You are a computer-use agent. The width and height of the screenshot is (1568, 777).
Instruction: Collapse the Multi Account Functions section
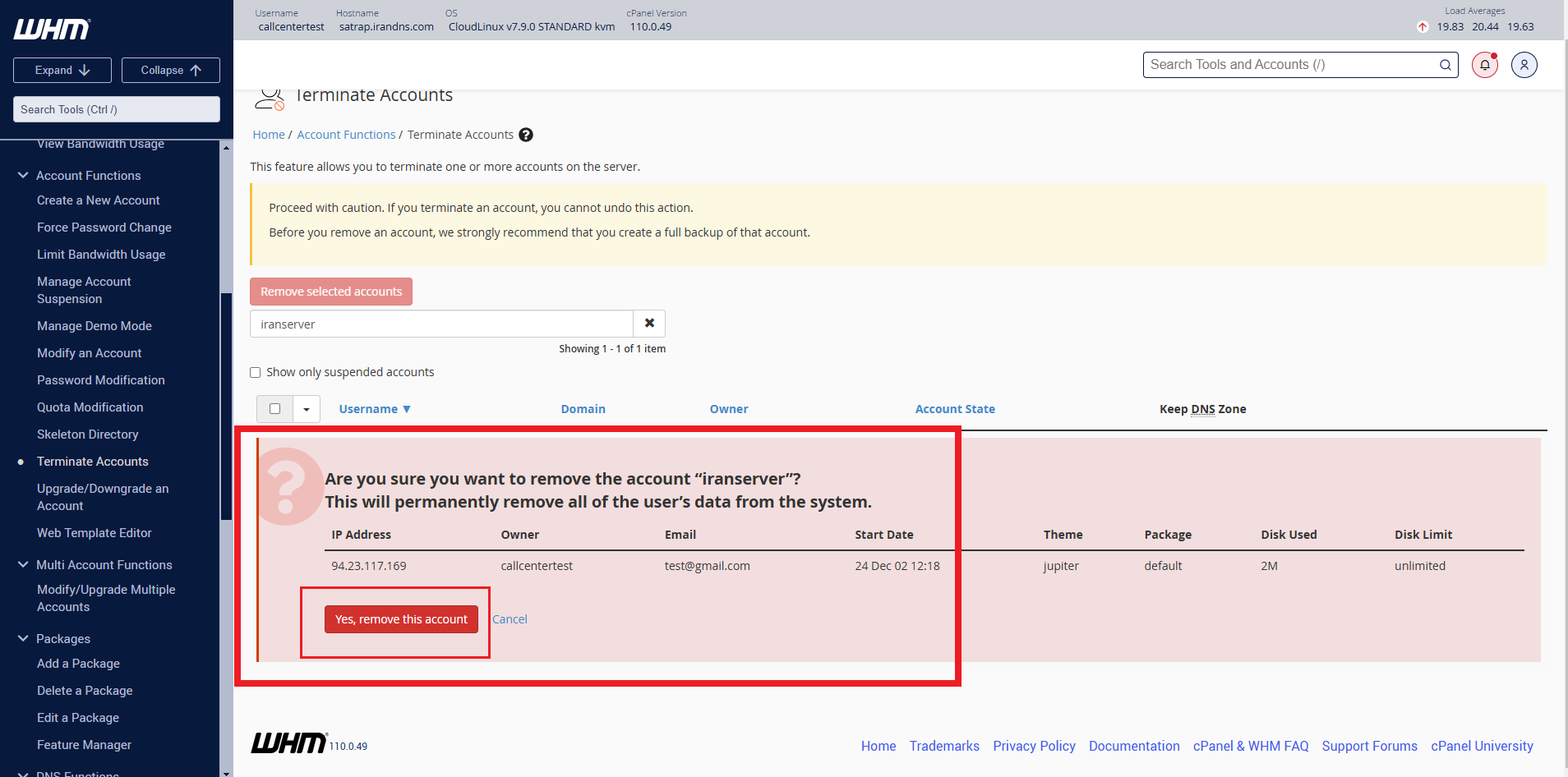[23, 565]
